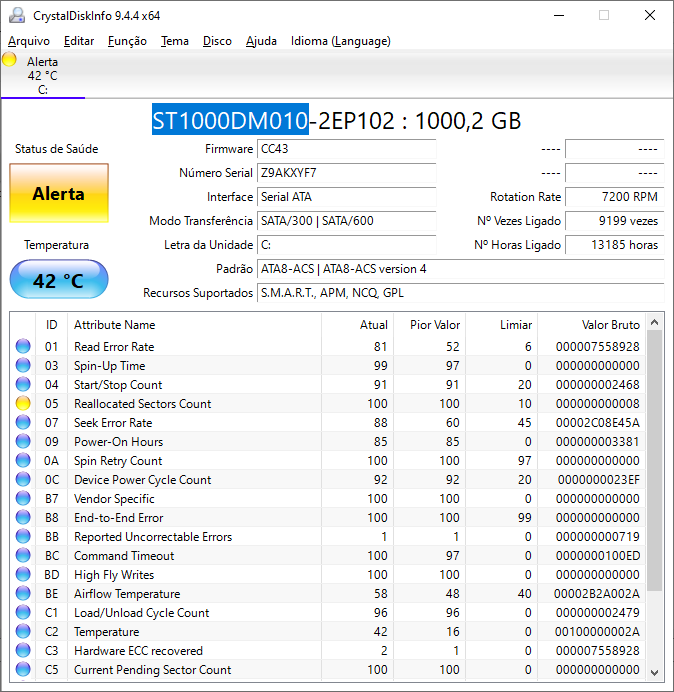Click the Limiar column header

[501, 325]
